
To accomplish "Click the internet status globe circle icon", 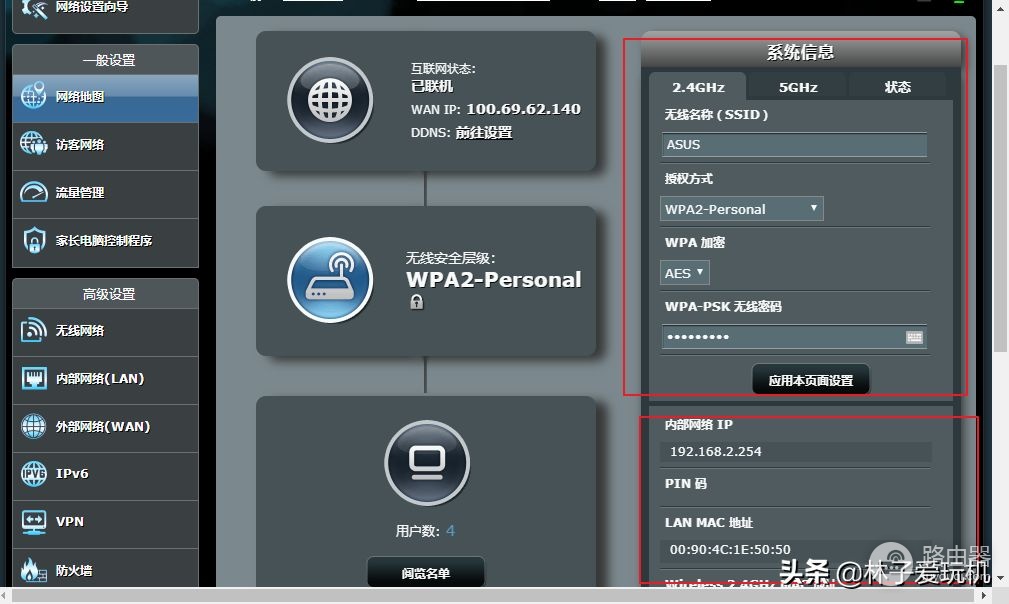I will pyautogui.click(x=330, y=100).
